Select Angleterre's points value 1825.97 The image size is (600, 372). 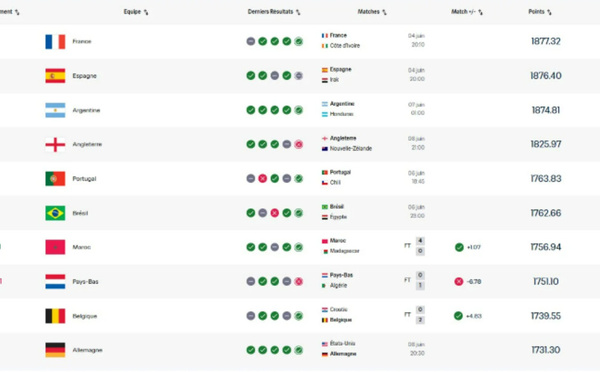546,144
